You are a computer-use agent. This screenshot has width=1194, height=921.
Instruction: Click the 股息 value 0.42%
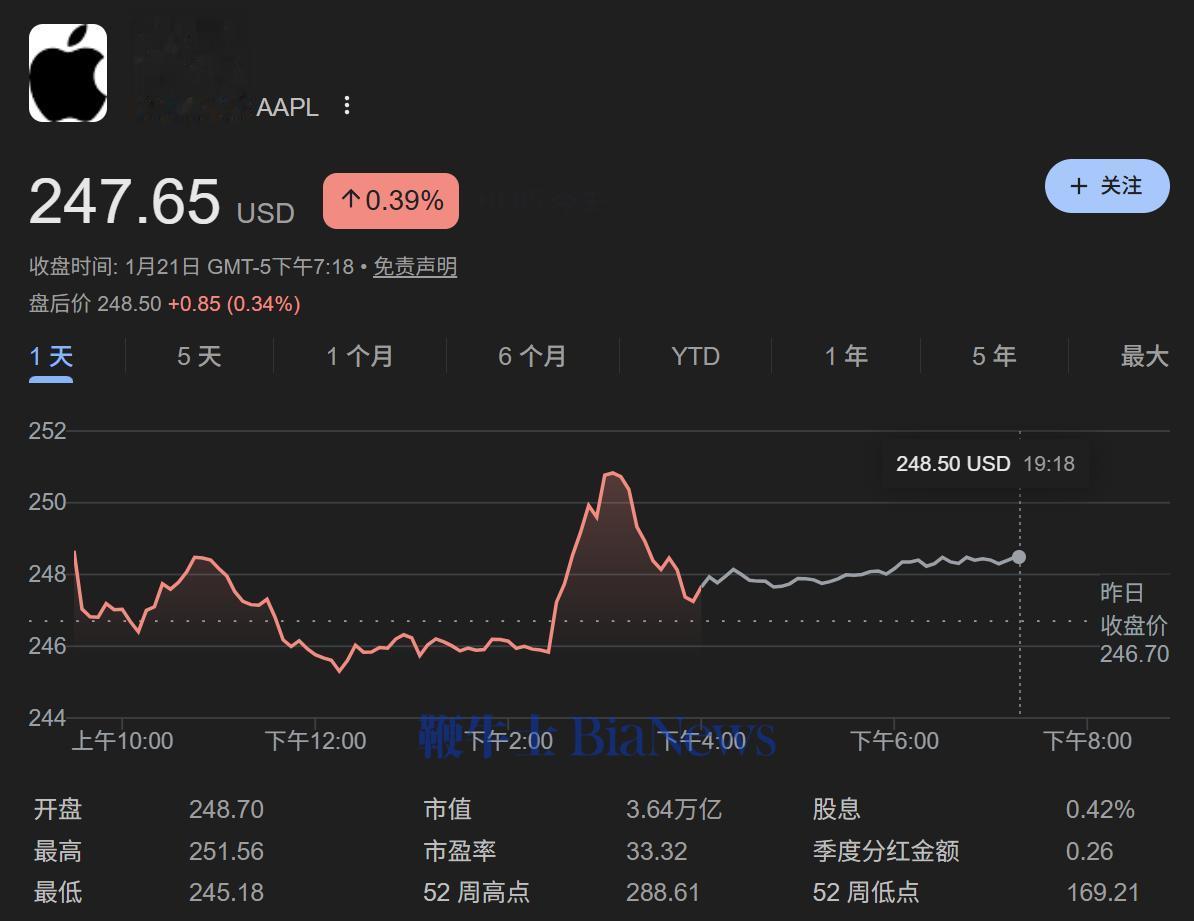point(1100,809)
